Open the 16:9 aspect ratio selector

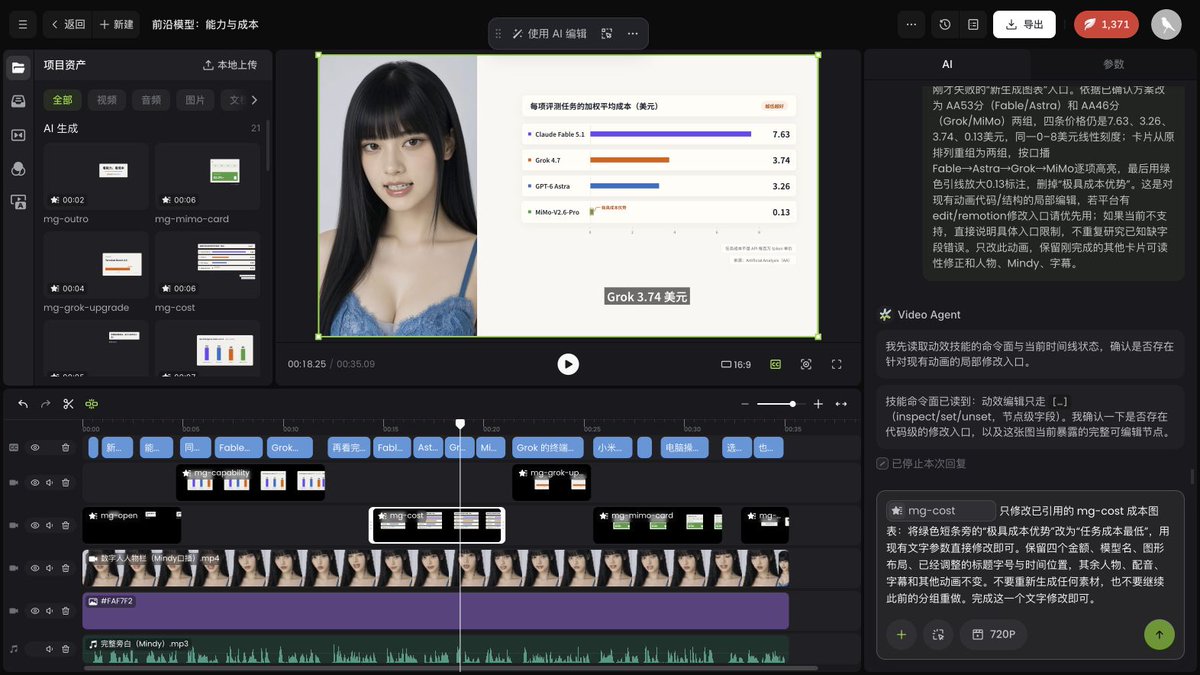click(735, 365)
